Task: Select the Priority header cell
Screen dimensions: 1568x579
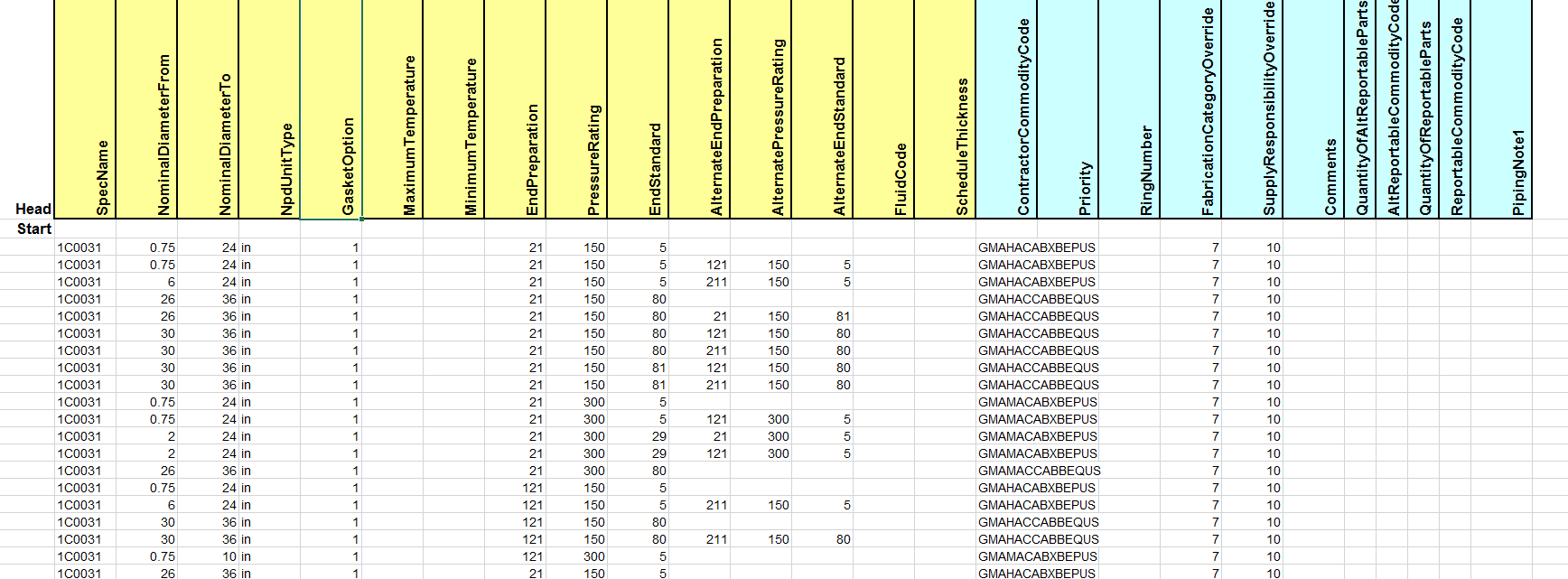Action: 1068,108
